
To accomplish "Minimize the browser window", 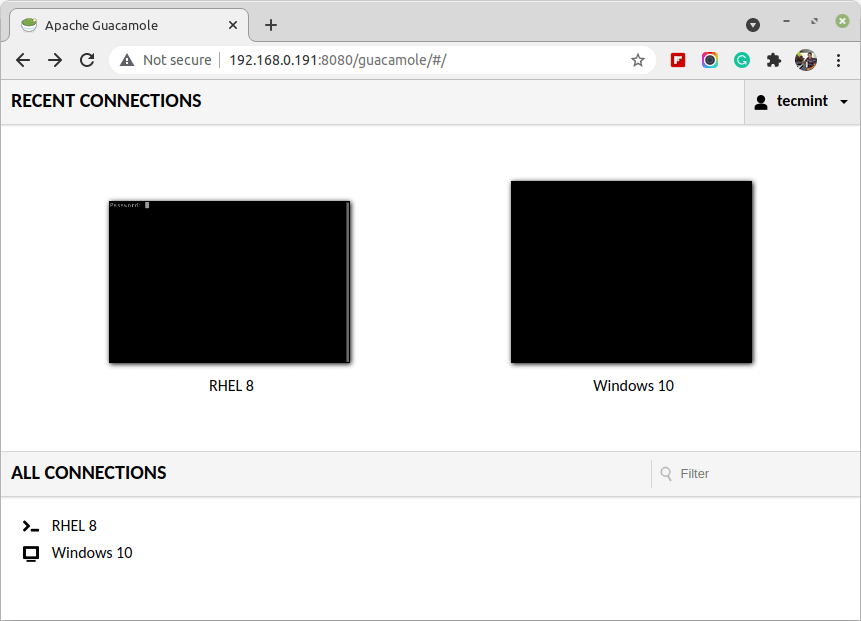I will coord(786,21).
